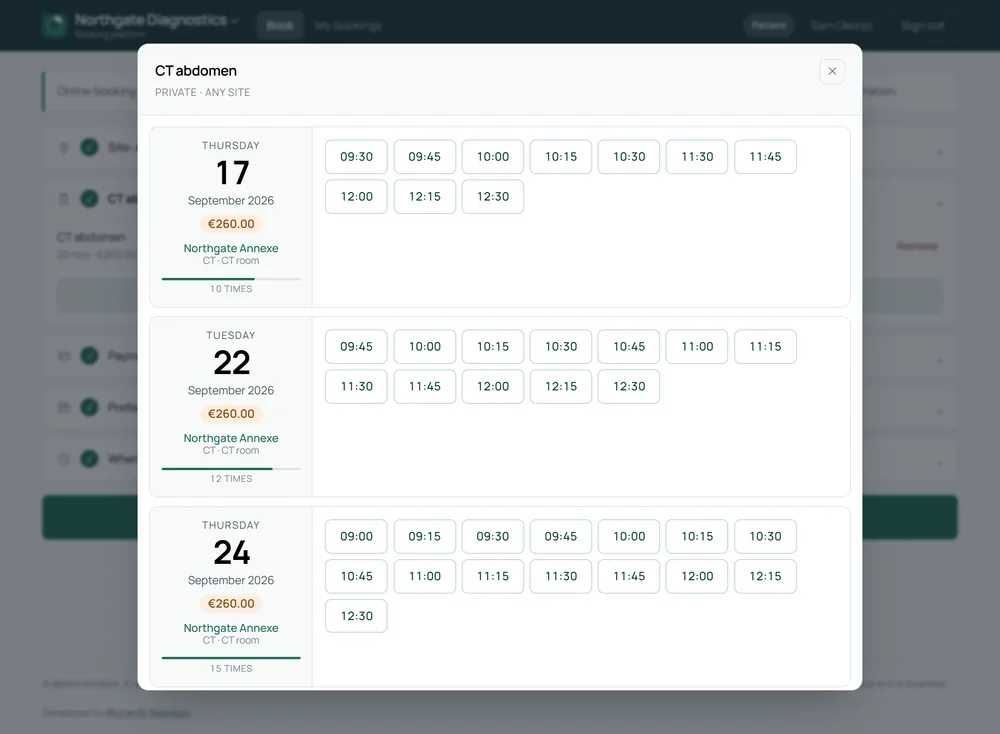Click the €260.00 price badge for Tuesday 22
The width and height of the screenshot is (1000, 734).
(231, 414)
